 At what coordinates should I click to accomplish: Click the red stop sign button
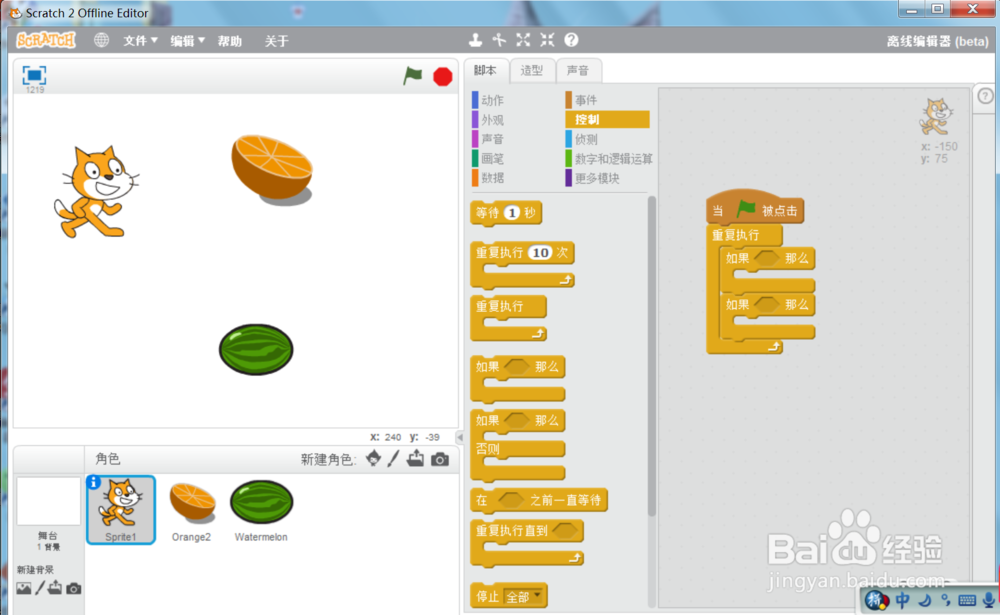443,77
